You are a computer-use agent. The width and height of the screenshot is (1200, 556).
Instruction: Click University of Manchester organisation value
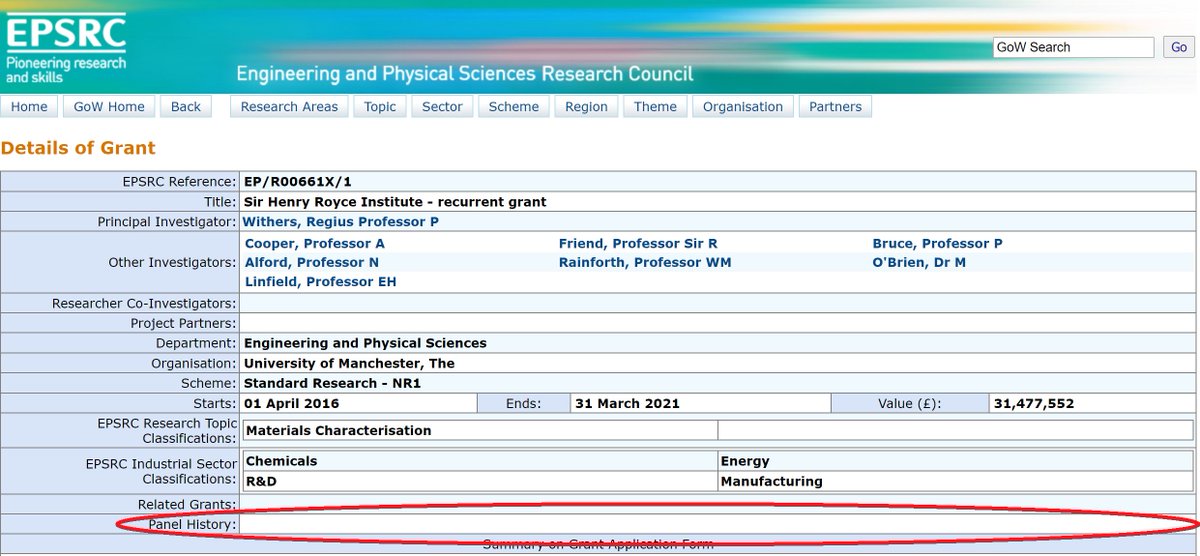click(349, 363)
